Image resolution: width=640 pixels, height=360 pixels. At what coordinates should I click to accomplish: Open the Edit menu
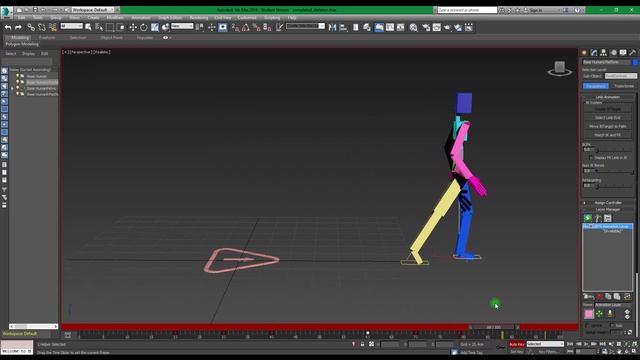coord(21,18)
